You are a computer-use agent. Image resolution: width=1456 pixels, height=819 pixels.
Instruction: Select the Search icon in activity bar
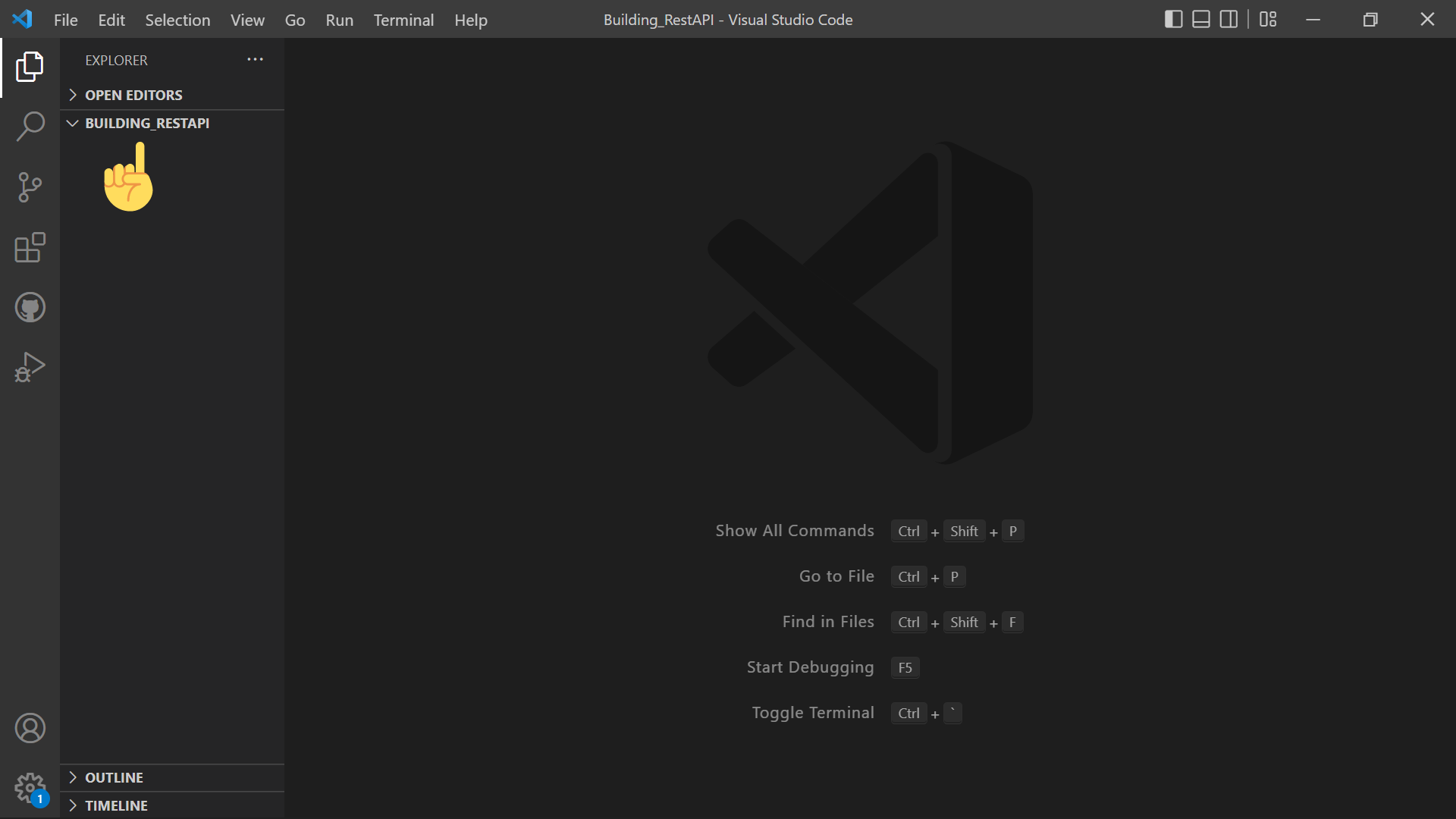coord(30,127)
